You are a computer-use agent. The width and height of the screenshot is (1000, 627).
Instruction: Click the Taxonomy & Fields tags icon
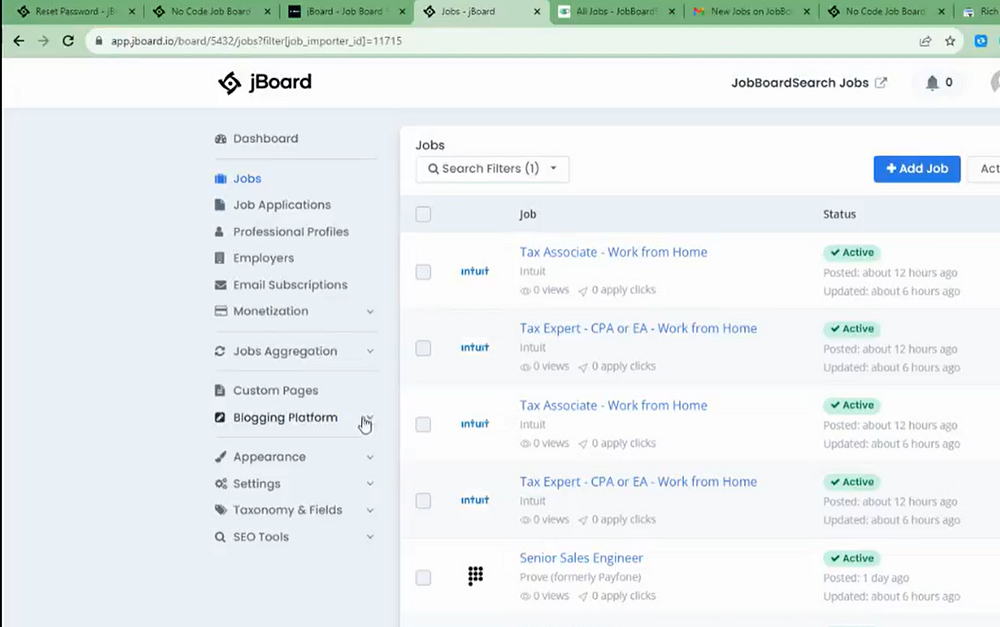point(221,510)
